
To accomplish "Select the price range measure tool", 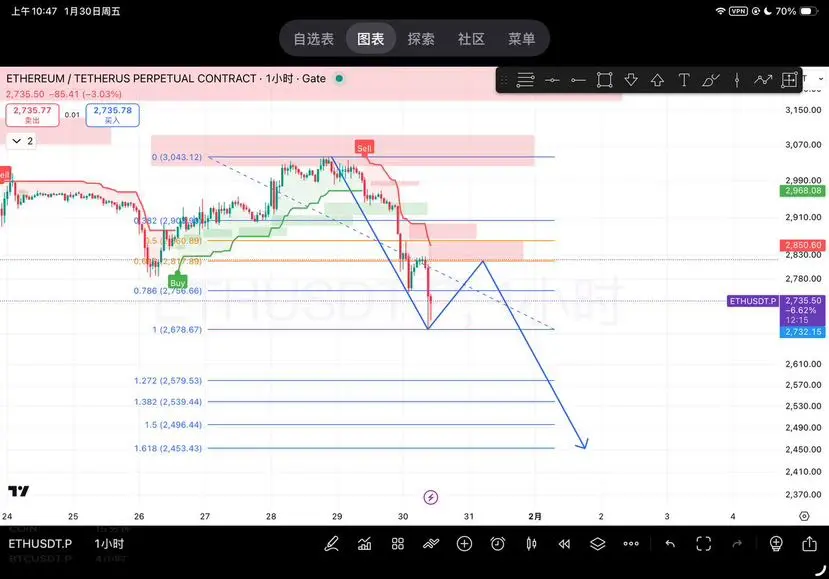I will [789, 80].
